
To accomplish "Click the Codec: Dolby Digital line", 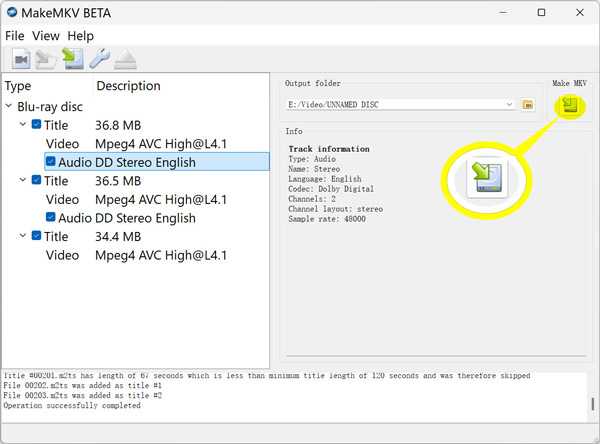I will point(331,189).
